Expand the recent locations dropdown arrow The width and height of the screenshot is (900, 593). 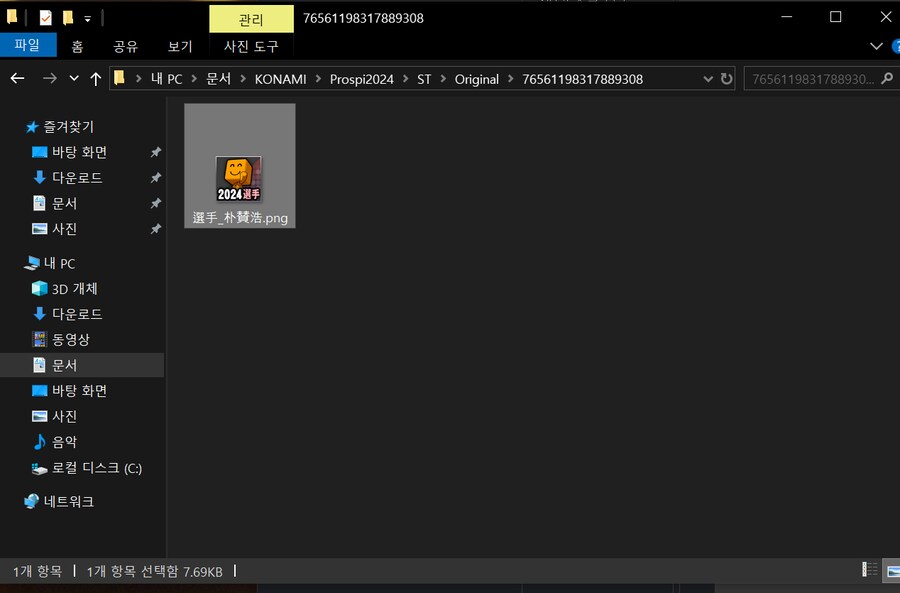point(74,78)
